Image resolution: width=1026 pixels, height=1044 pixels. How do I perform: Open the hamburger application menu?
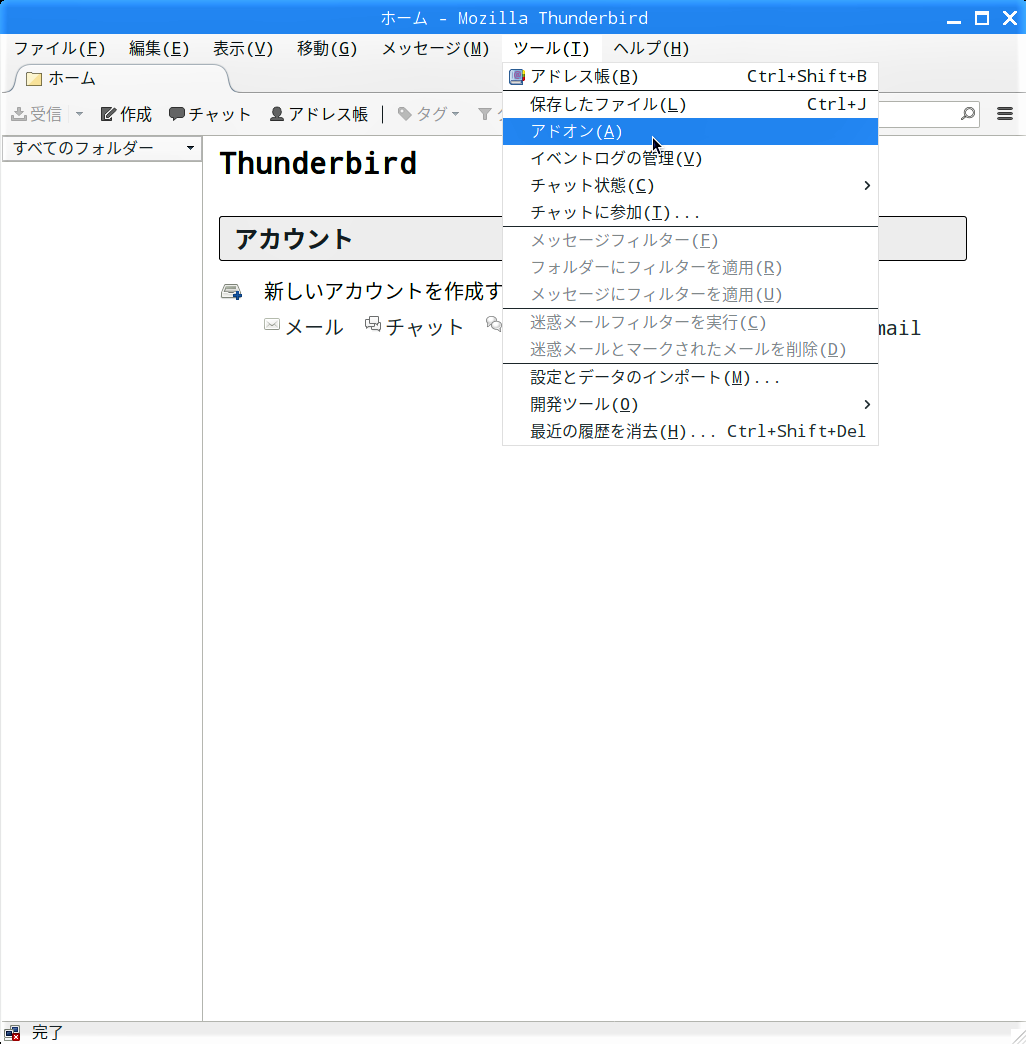pos(1005,114)
